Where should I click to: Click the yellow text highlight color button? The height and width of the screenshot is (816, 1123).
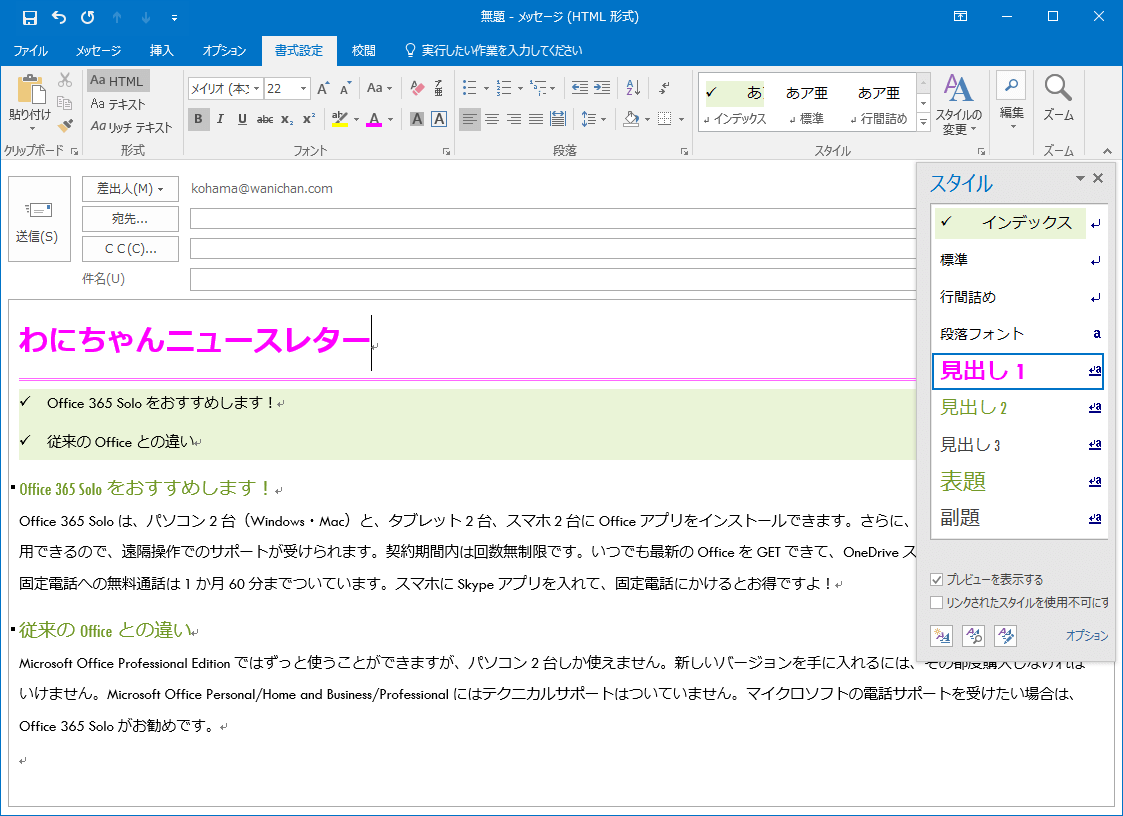[339, 120]
